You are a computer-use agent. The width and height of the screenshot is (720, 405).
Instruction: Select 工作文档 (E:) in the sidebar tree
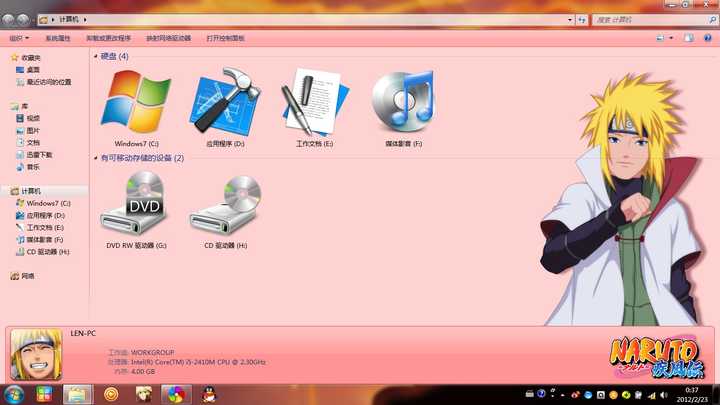45,227
